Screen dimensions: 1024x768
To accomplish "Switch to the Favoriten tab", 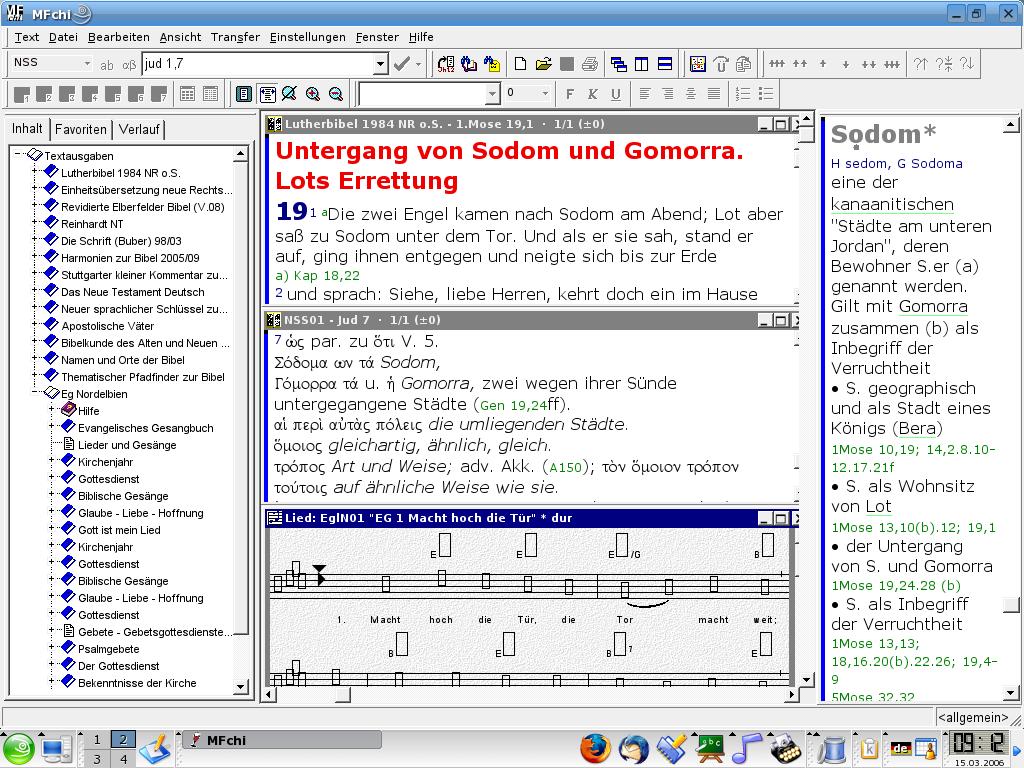I will pyautogui.click(x=81, y=129).
